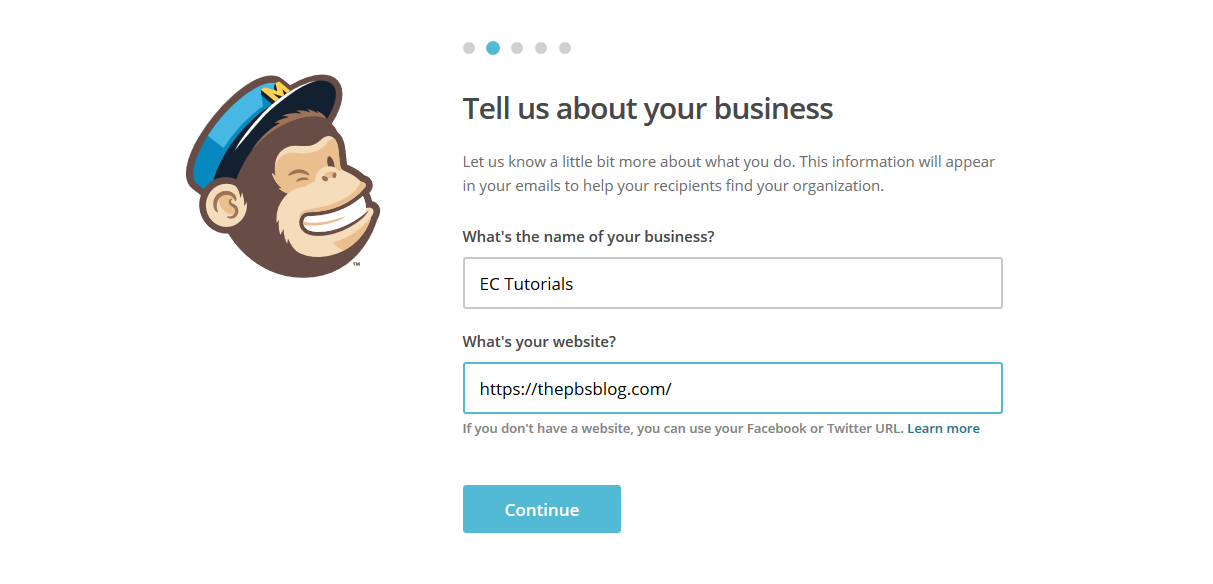This screenshot has width=1213, height=584.
Task: Click the first gray progress dot
Action: 469,48
